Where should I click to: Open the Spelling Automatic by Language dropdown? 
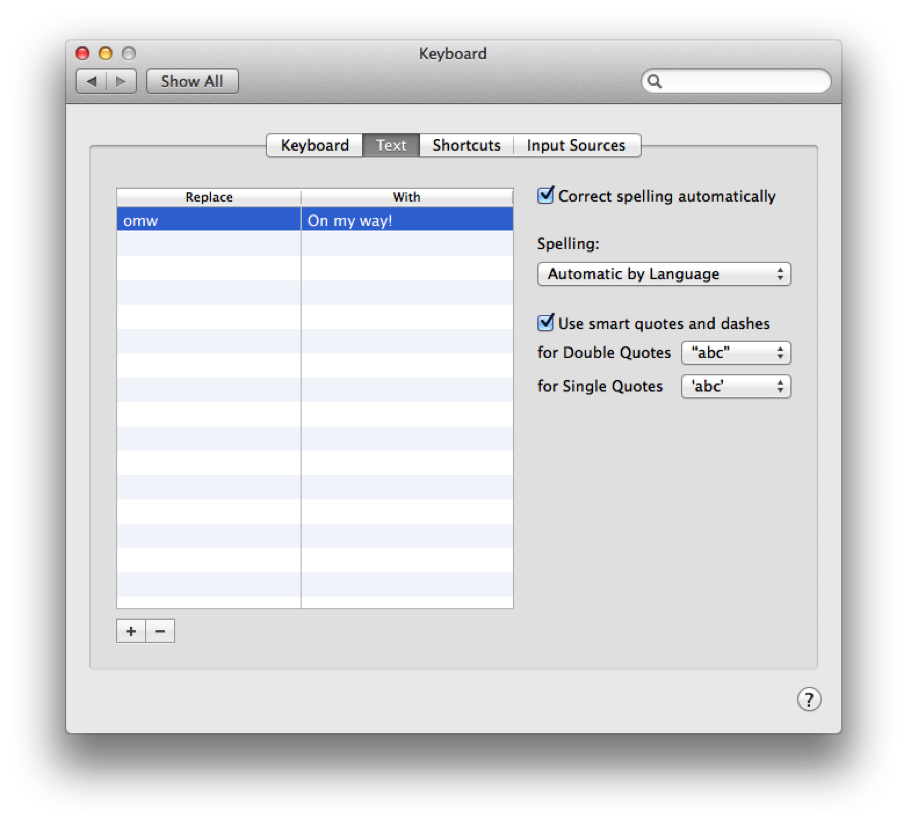pyautogui.click(x=664, y=274)
